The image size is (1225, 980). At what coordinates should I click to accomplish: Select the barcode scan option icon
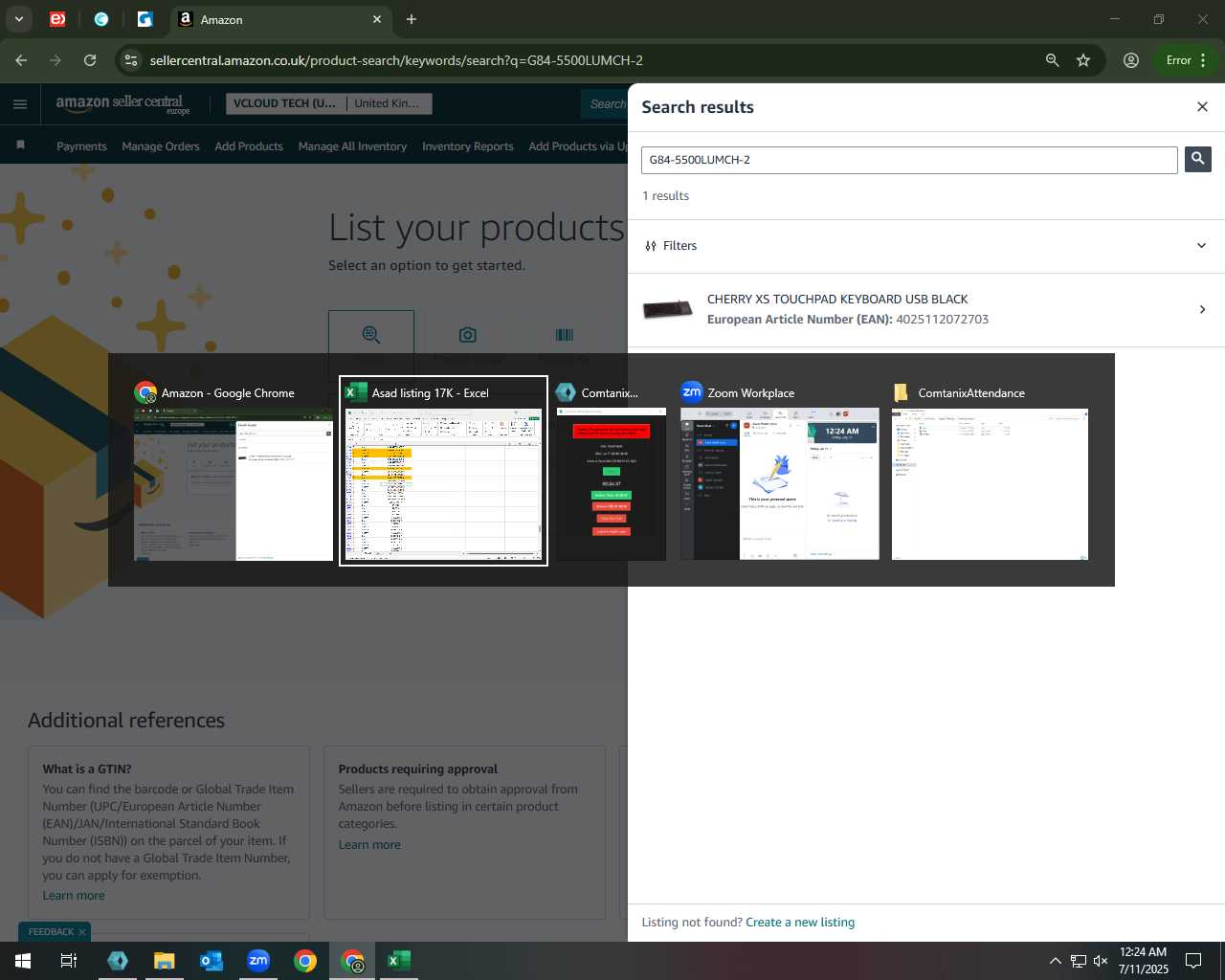(564, 334)
